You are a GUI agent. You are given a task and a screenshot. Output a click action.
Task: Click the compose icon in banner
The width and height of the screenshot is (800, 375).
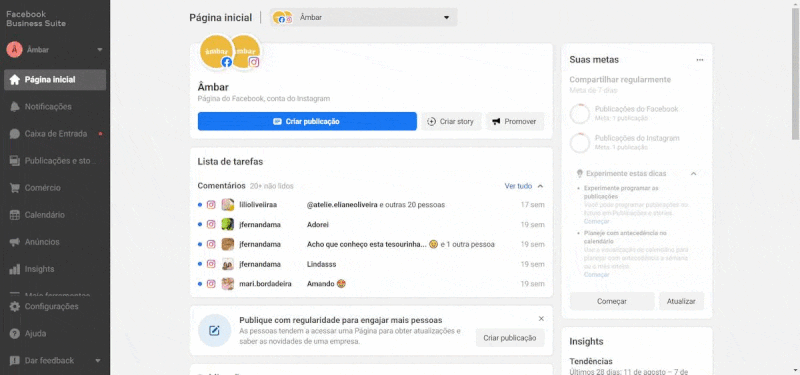(215, 331)
